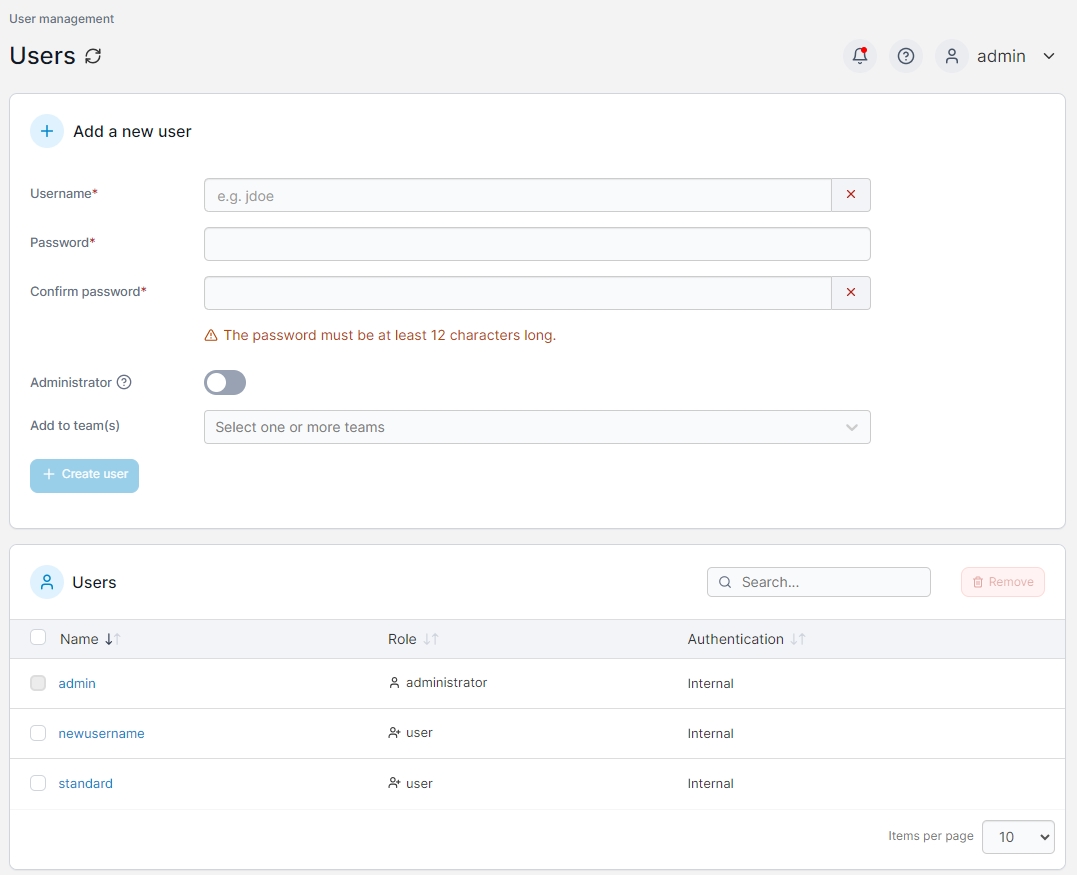Viewport: 1077px width, 875px height.
Task: Enable the Administrator toggle switch
Action: (225, 383)
